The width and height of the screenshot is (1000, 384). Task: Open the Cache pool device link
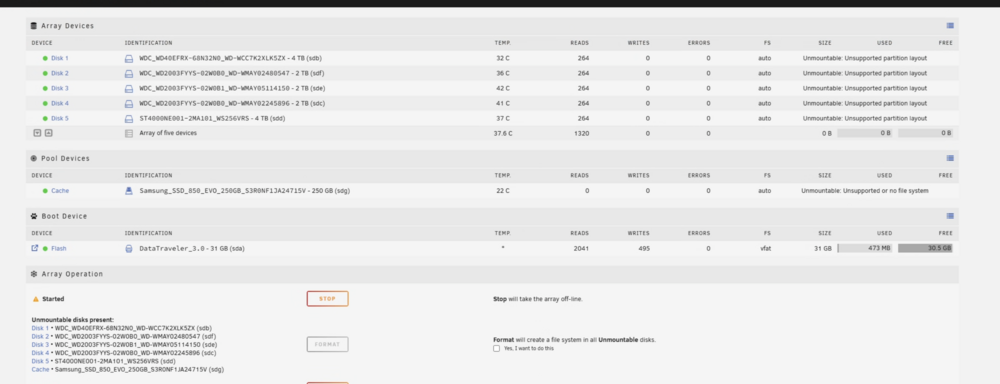pyautogui.click(x=60, y=191)
